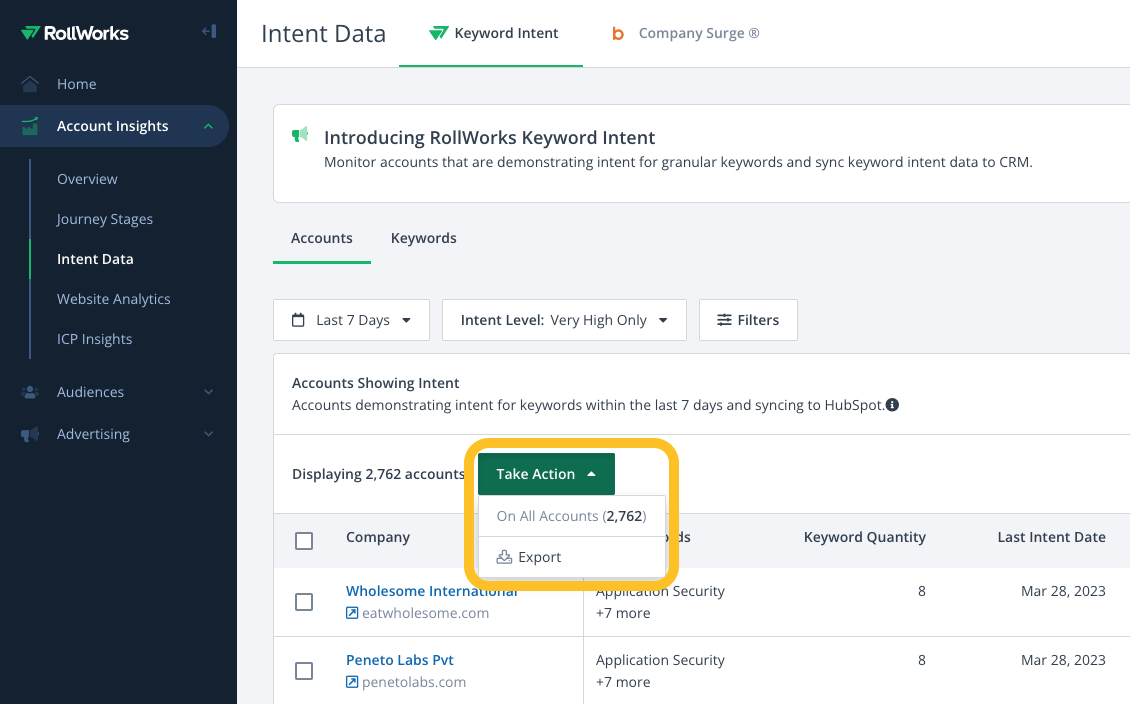Click '+7 more' keywords for Peneto Labs
Screen dimensions: 1130x704
[x=623, y=682]
